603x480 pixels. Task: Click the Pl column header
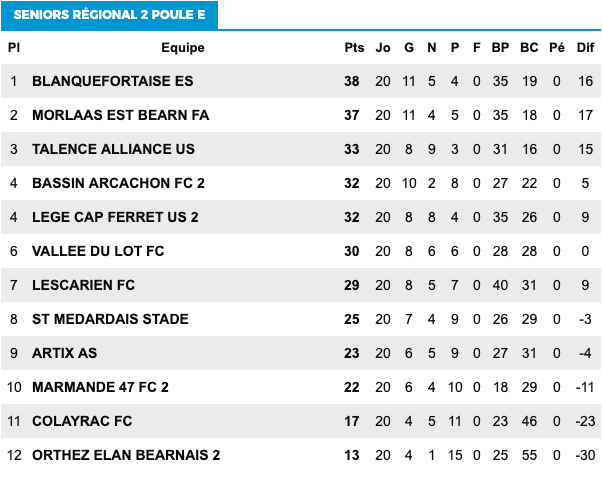pyautogui.click(x=14, y=48)
